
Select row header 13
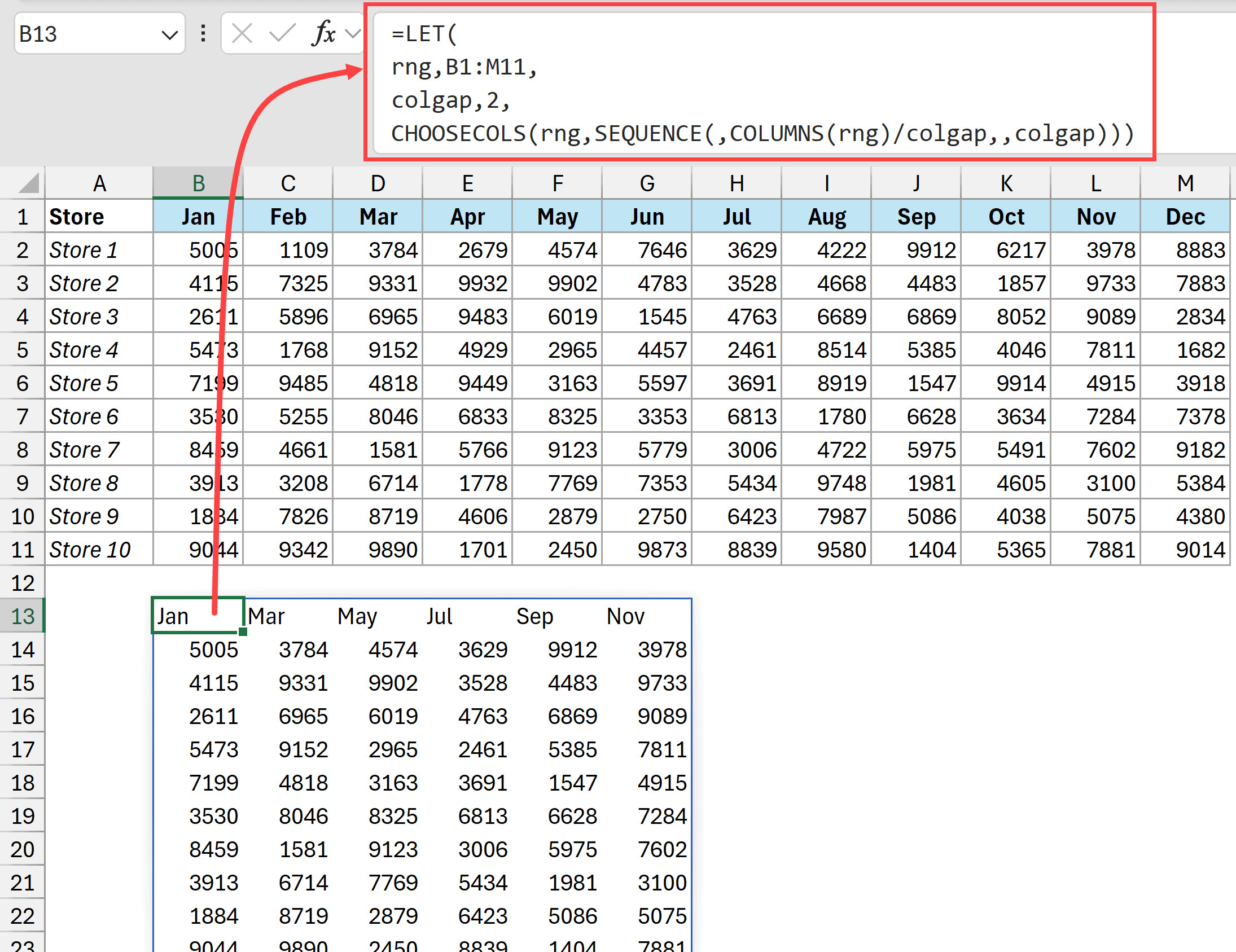pyautogui.click(x=22, y=616)
